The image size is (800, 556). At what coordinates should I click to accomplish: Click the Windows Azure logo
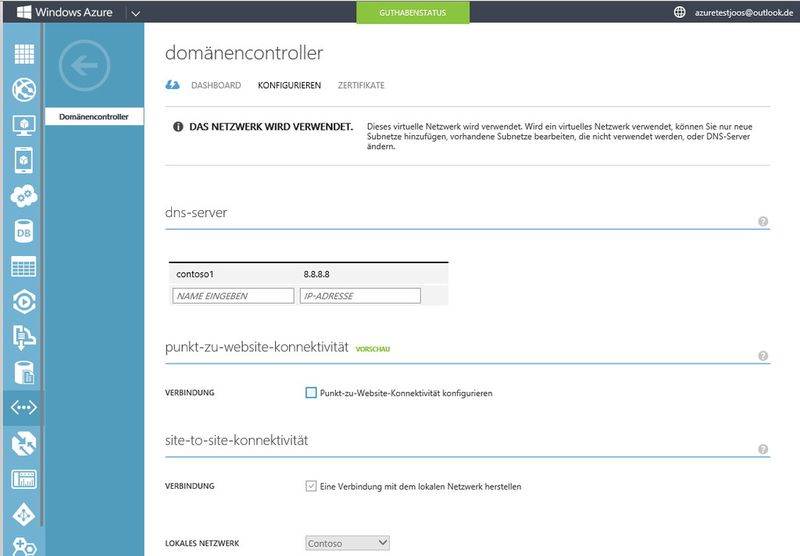point(65,12)
